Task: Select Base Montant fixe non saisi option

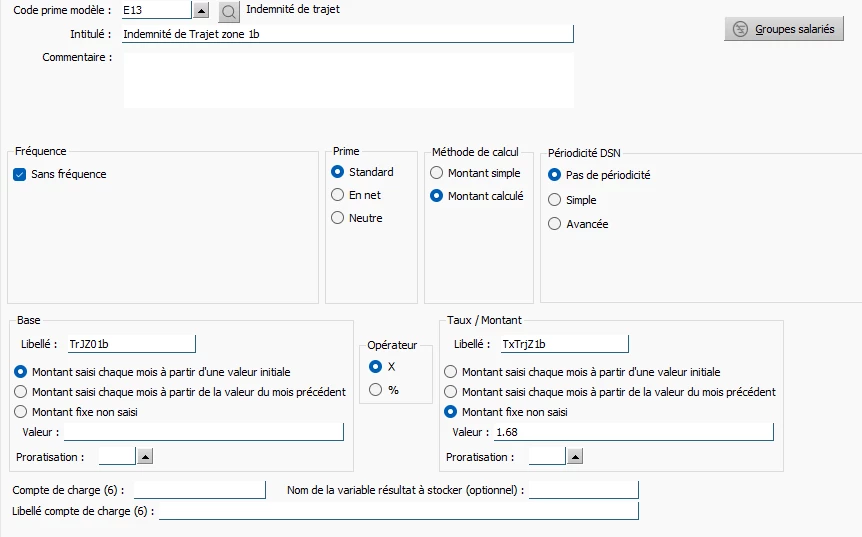Action: click(x=21, y=411)
